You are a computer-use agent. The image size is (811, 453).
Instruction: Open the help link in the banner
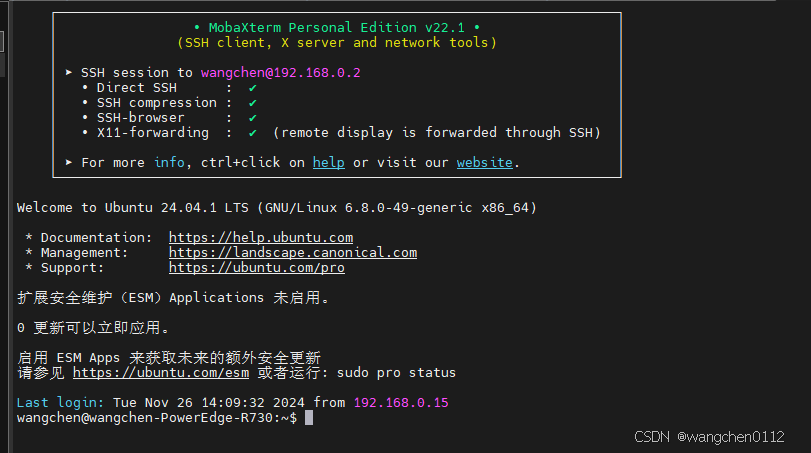coord(328,162)
